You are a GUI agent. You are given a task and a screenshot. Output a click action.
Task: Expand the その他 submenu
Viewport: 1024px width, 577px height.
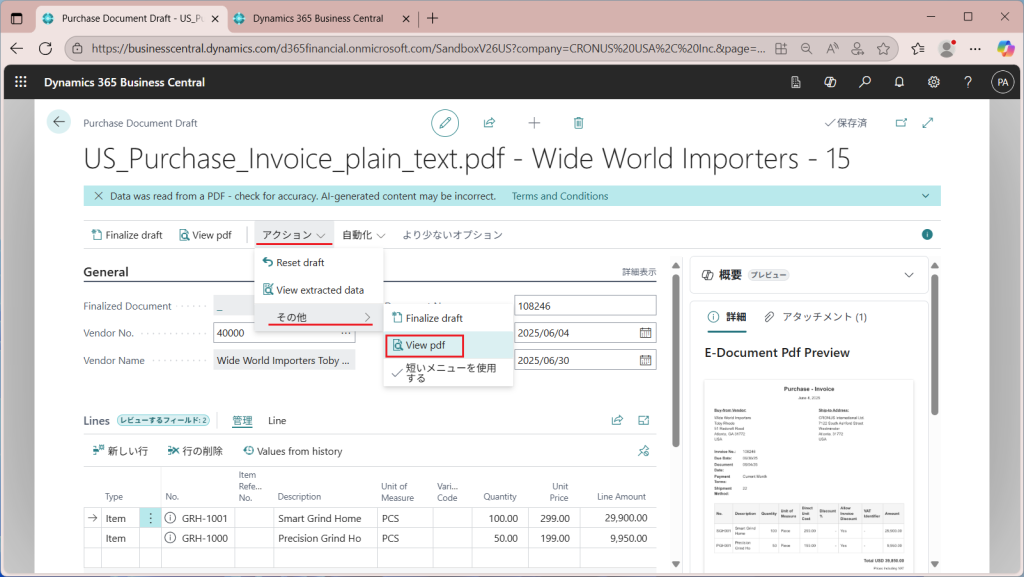pyautogui.click(x=319, y=317)
